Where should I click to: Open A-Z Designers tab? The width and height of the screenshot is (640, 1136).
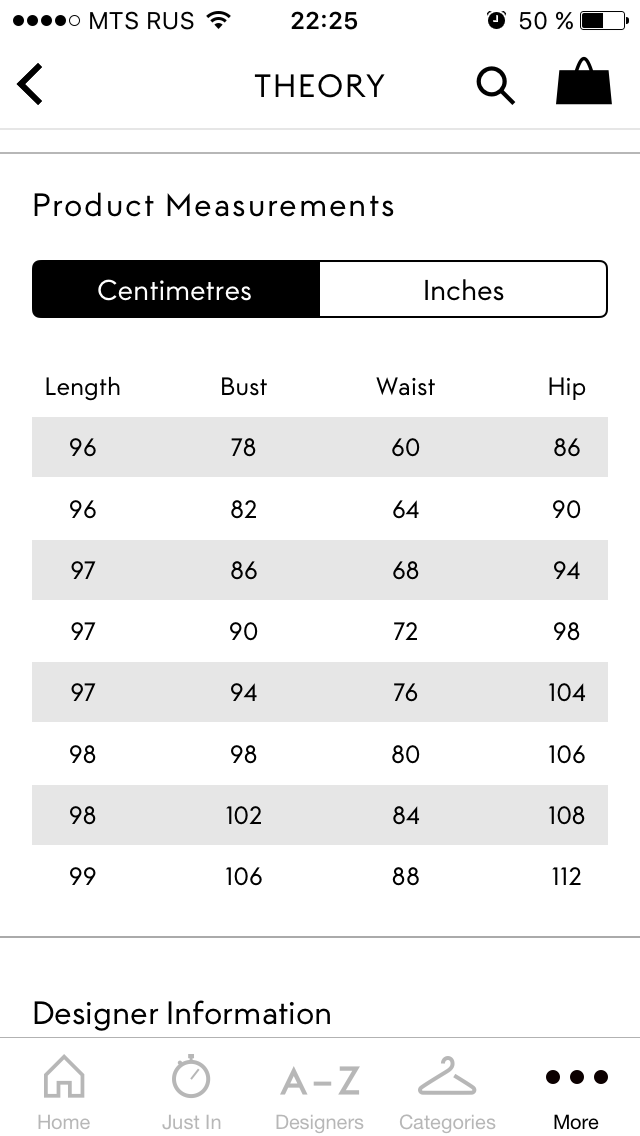[x=320, y=1095]
